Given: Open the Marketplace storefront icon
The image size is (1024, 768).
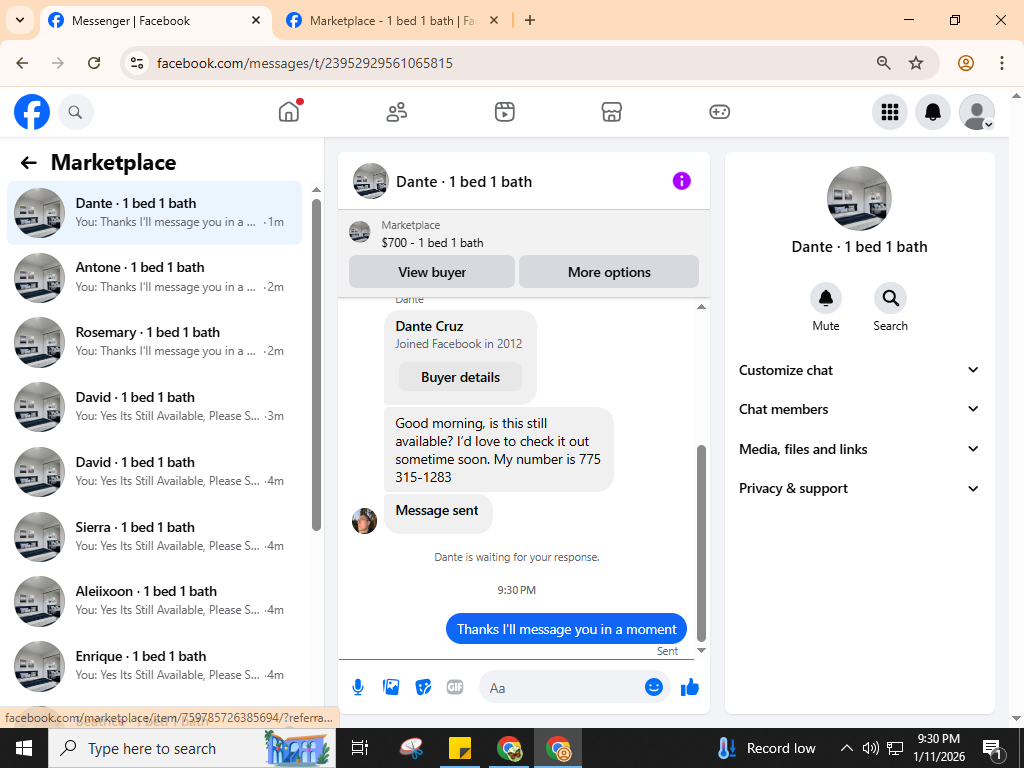Looking at the screenshot, I should point(611,112).
